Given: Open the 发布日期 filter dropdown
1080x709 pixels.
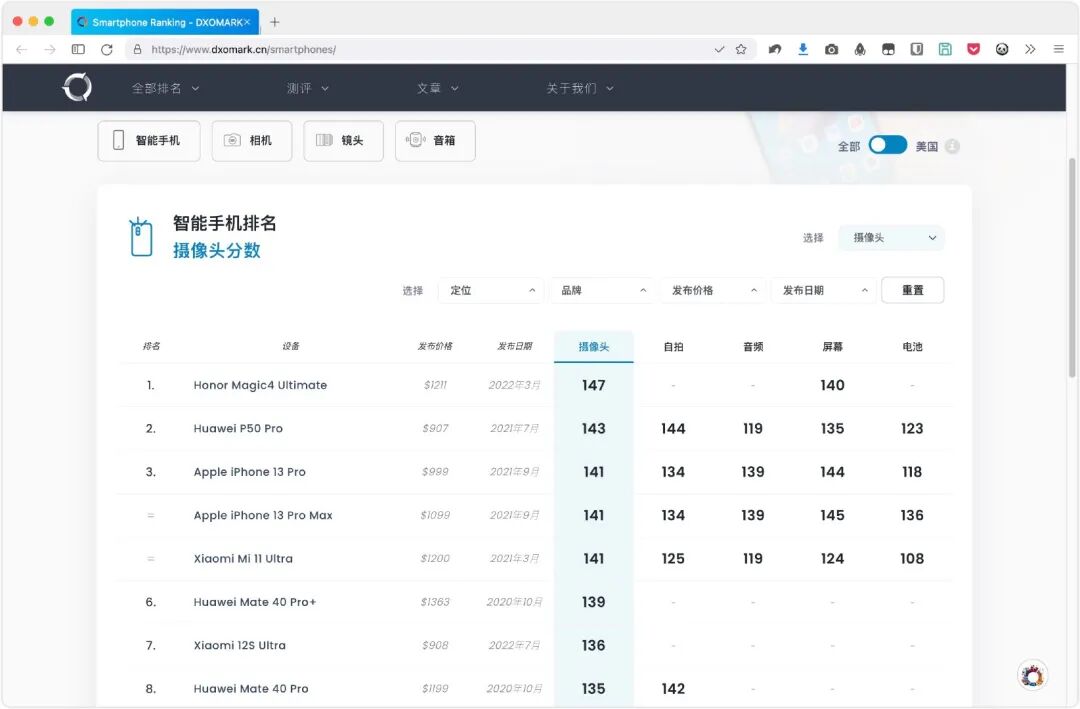Looking at the screenshot, I should click(x=824, y=290).
